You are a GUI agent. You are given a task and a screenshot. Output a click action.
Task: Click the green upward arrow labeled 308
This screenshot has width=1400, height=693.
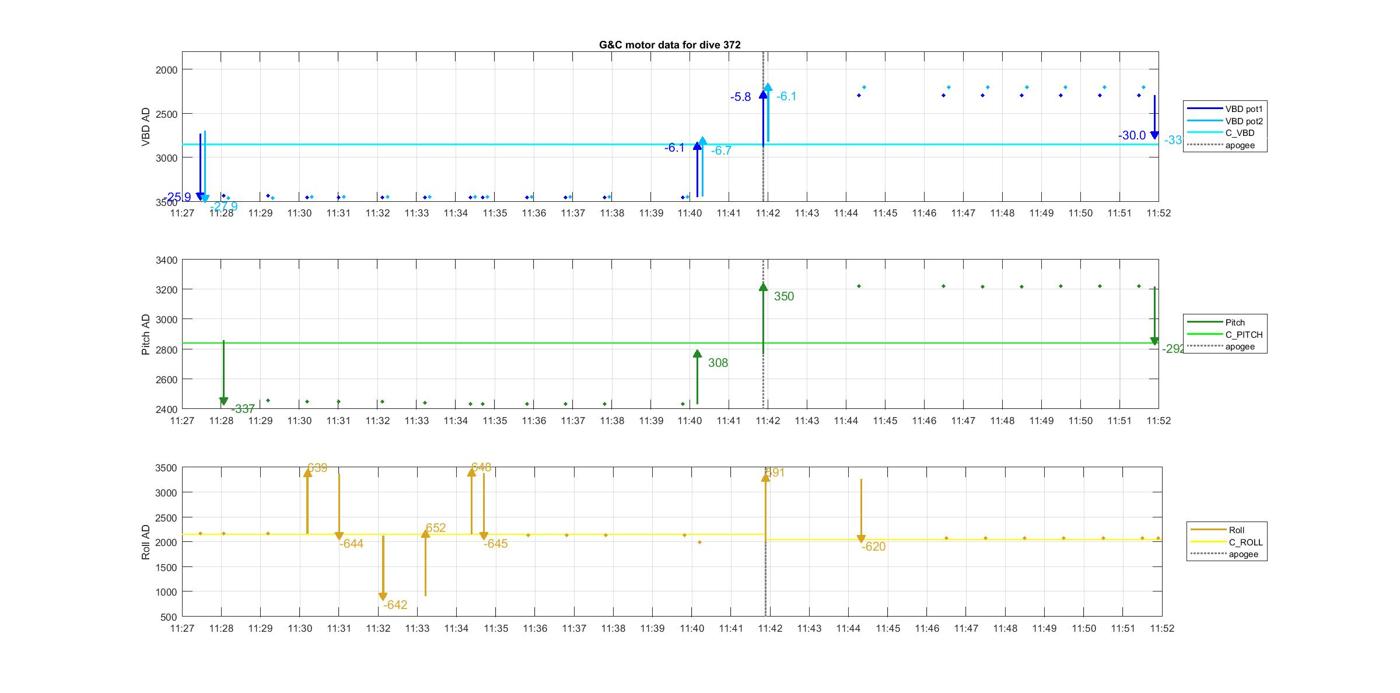click(x=697, y=377)
